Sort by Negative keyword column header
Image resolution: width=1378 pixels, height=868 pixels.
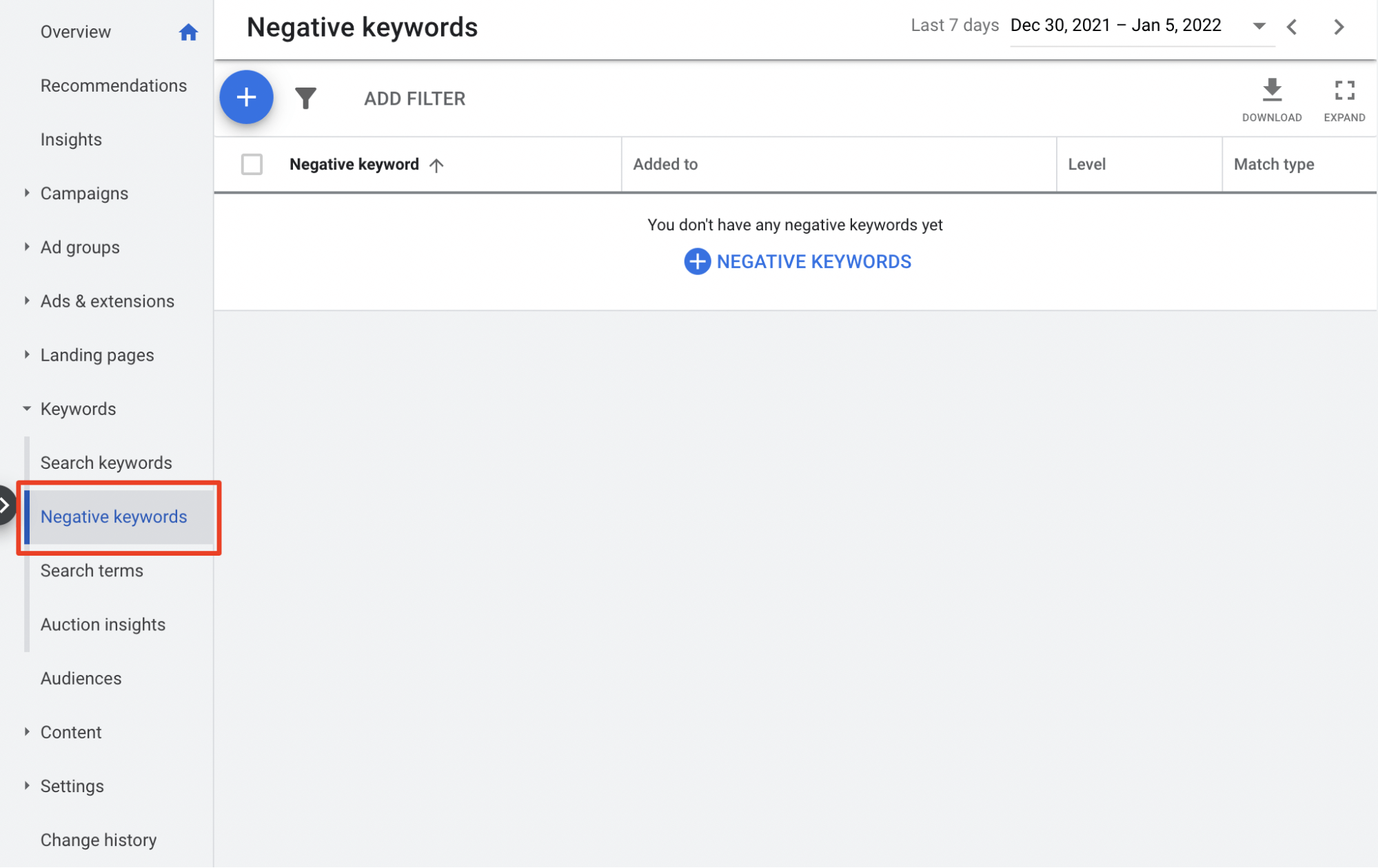354,164
